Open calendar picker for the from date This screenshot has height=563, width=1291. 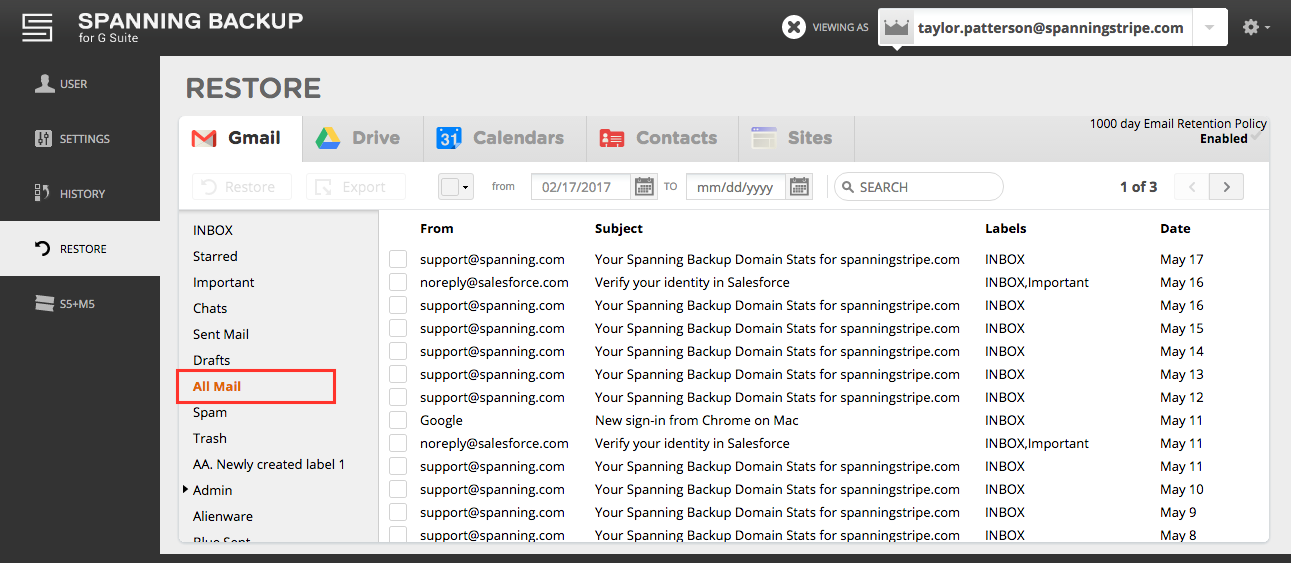(644, 187)
